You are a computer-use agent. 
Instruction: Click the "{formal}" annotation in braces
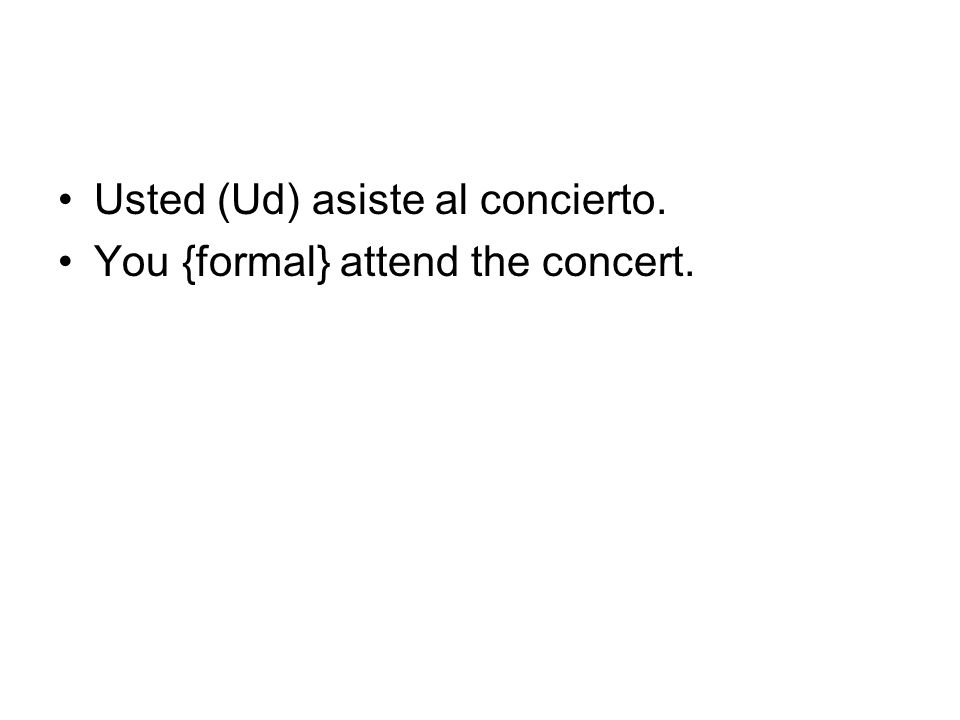[x=256, y=263]
